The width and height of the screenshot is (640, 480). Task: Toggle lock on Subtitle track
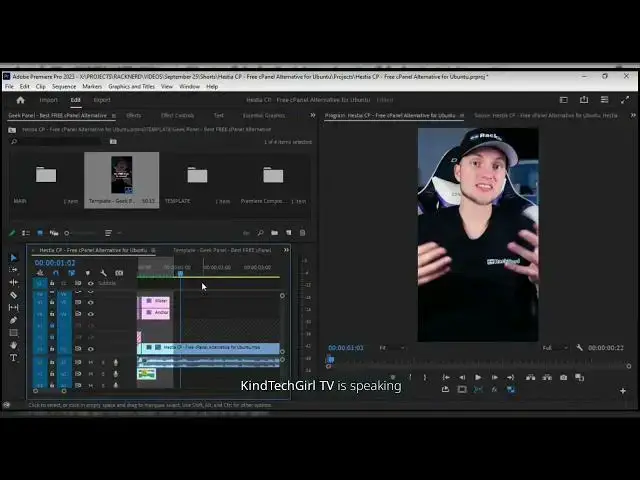(x=52, y=283)
